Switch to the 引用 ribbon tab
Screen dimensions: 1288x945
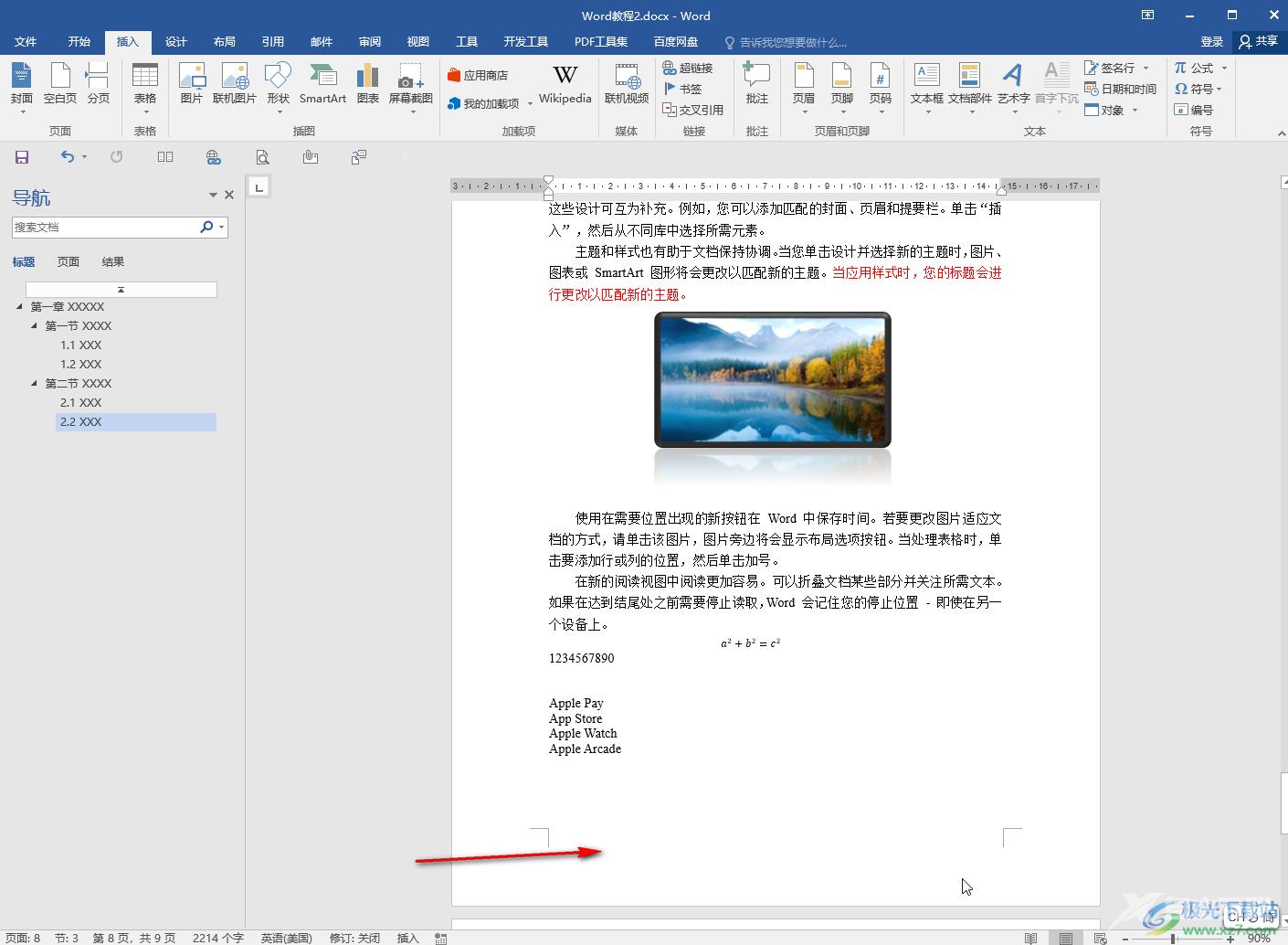click(273, 42)
